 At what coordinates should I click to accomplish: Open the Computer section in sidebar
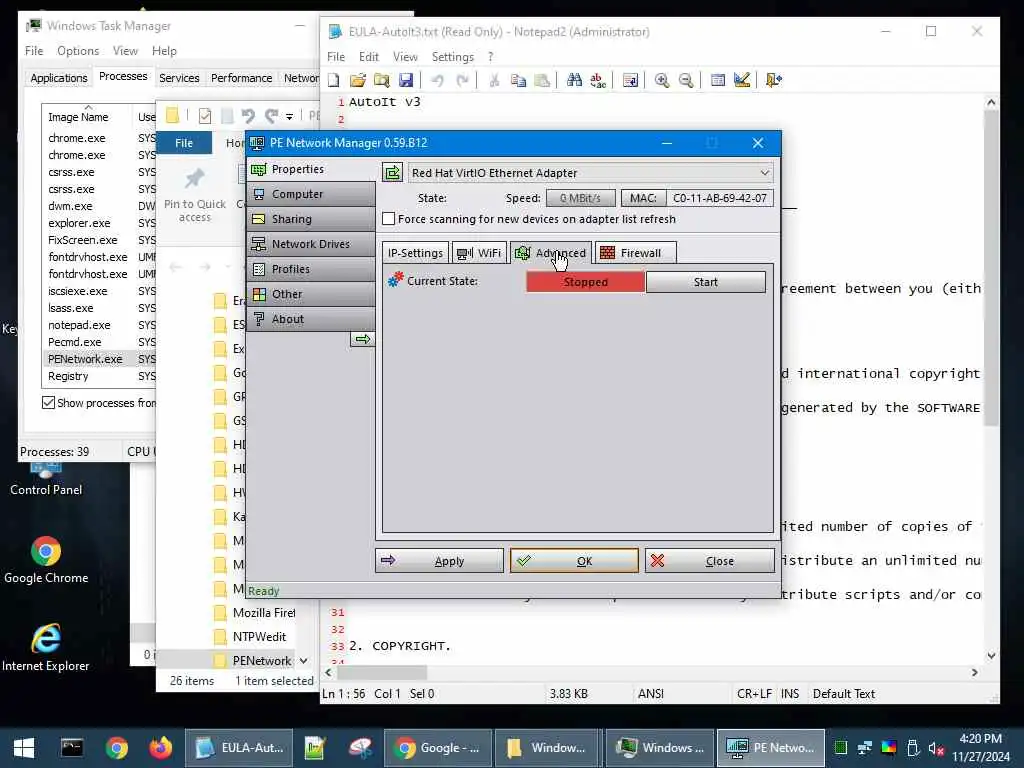tap(311, 194)
